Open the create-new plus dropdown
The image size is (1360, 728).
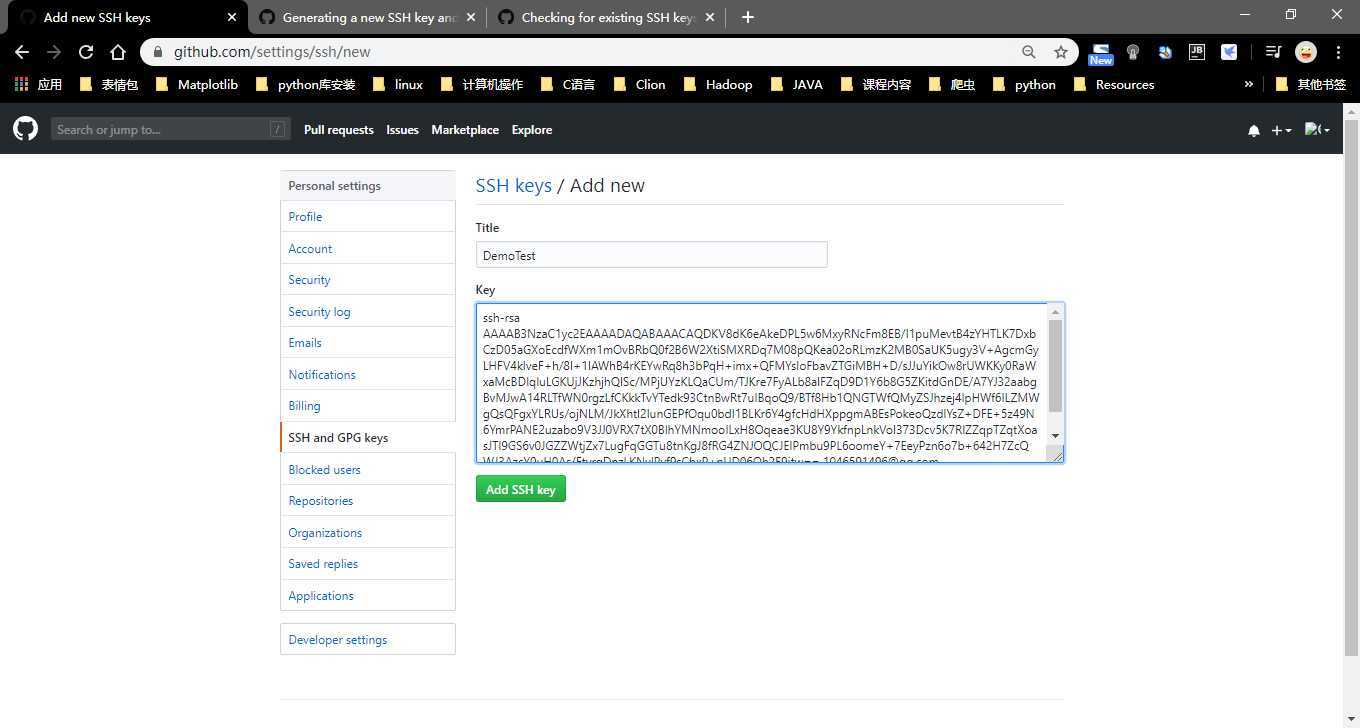coord(1281,130)
